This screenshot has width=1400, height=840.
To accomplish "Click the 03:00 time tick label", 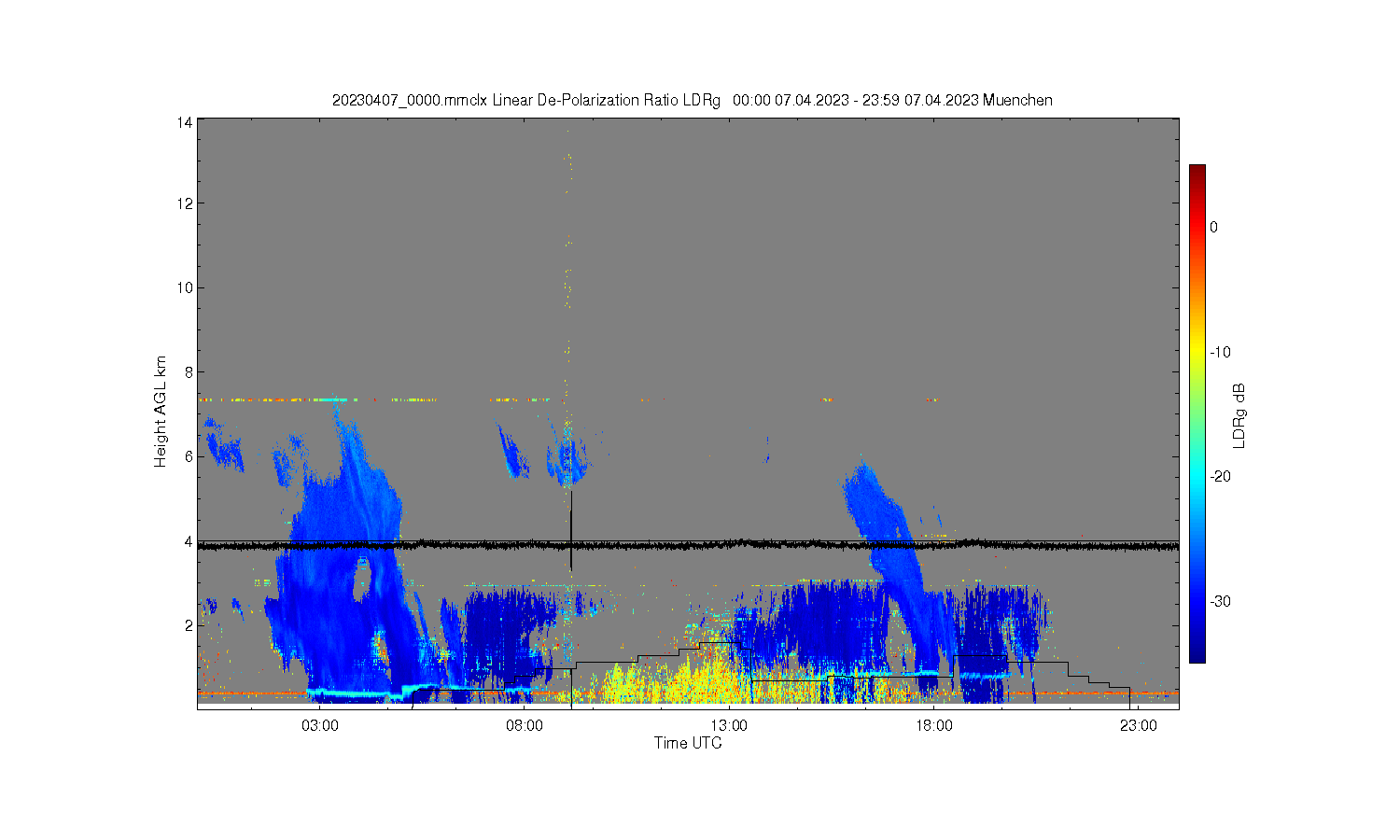I will pyautogui.click(x=320, y=726).
